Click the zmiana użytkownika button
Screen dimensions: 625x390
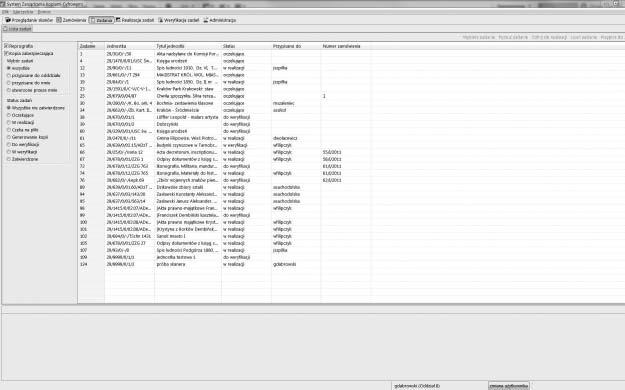point(509,386)
